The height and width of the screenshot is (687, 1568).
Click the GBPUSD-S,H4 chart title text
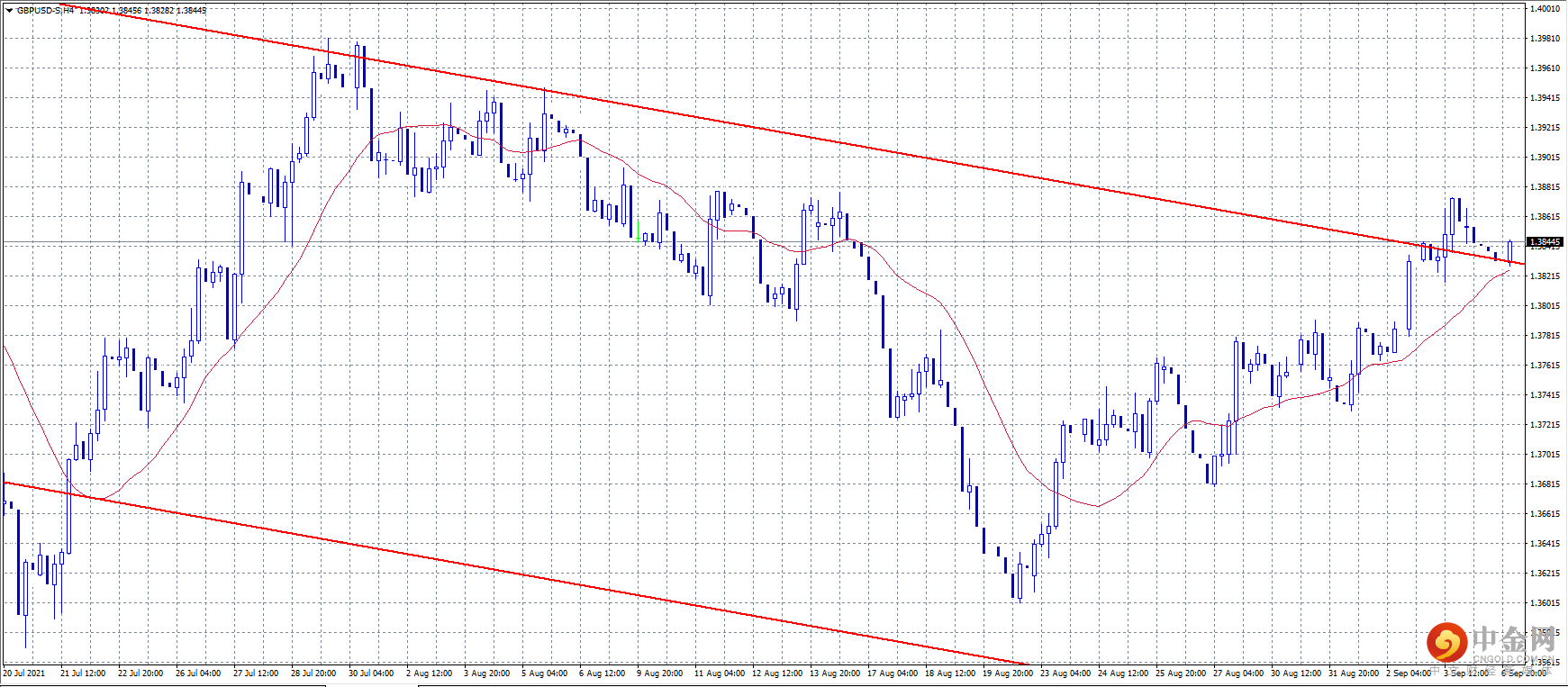click(x=46, y=11)
